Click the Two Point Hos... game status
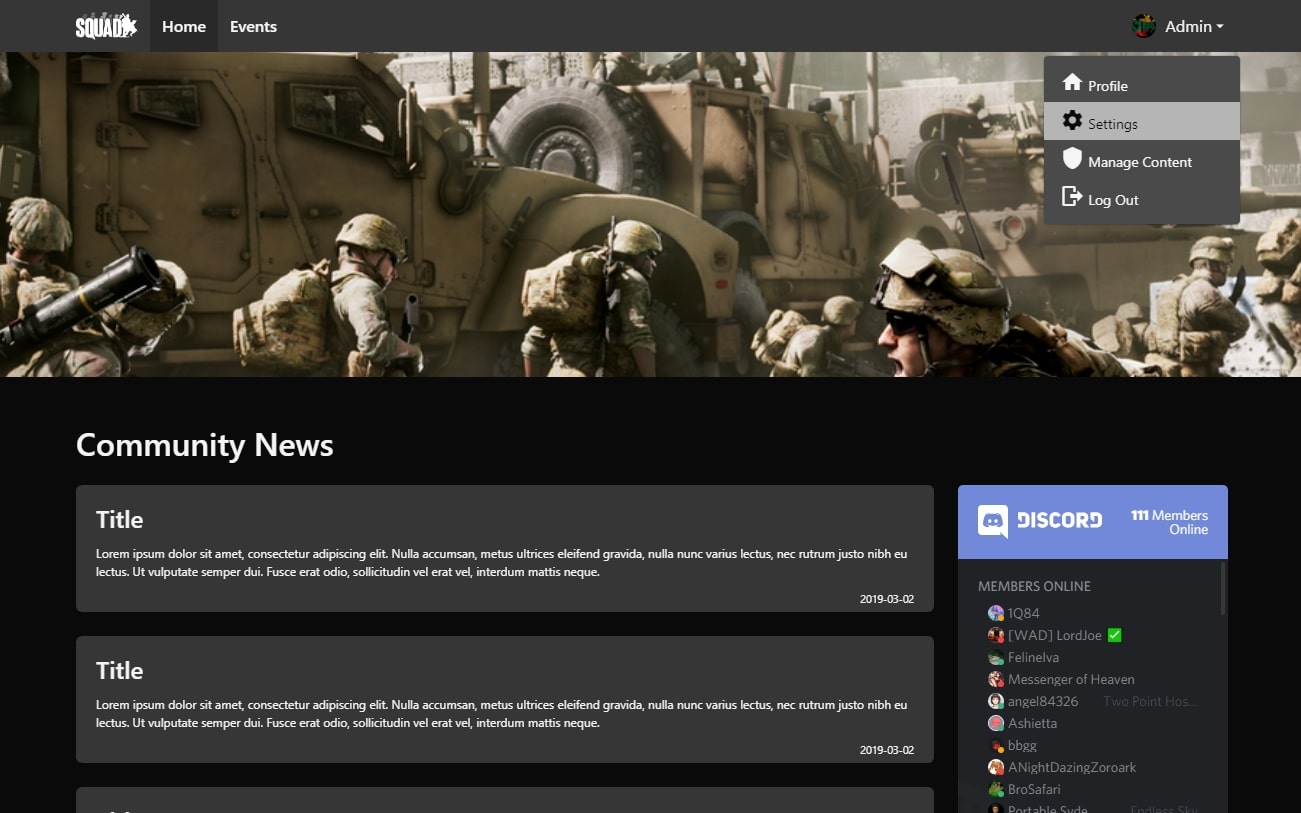Image resolution: width=1301 pixels, height=813 pixels. point(1150,701)
